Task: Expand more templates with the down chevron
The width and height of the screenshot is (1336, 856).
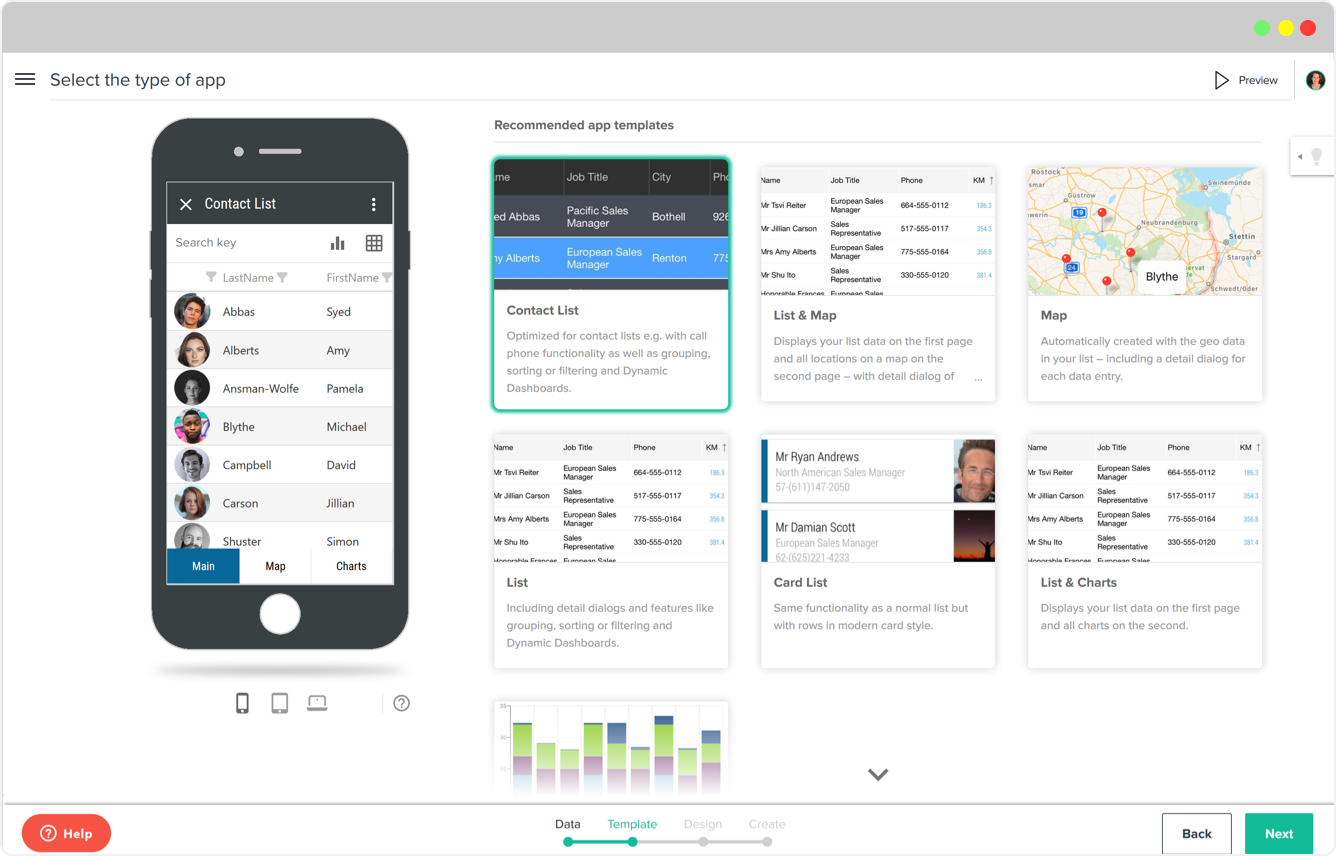Action: point(878,775)
